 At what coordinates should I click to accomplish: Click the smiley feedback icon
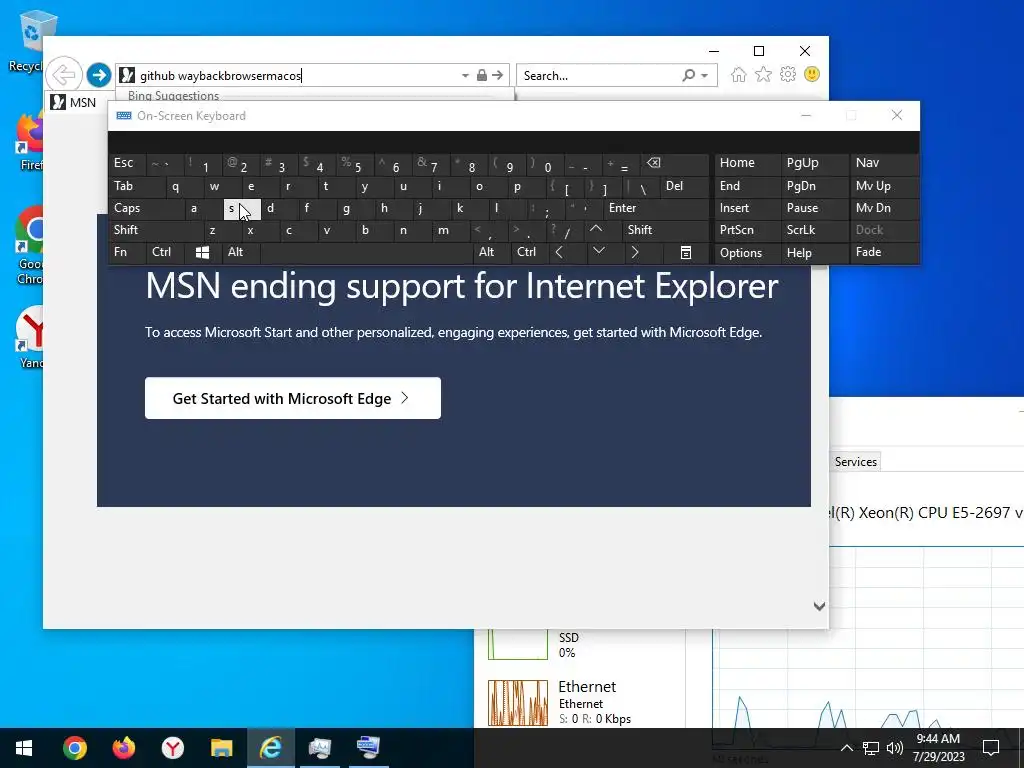[812, 74]
